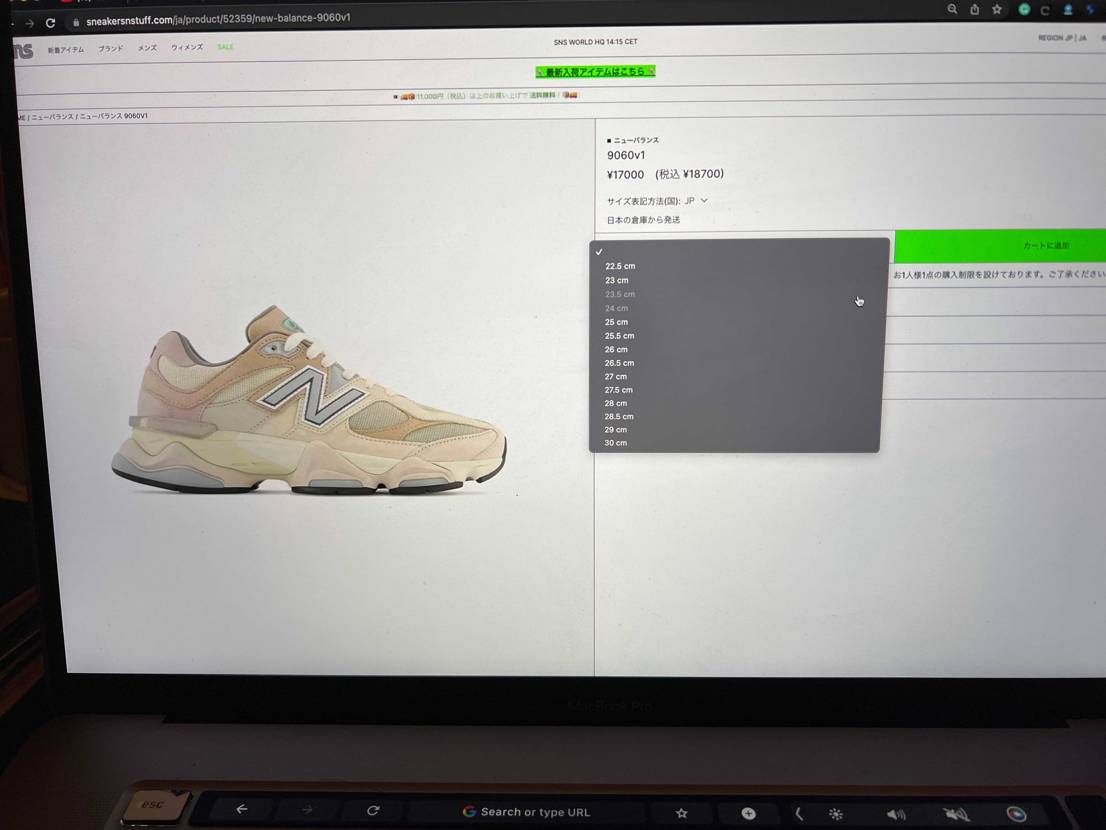1106x830 pixels.
Task: Click 日本の倉庫から発送 text
Action: click(x=643, y=220)
